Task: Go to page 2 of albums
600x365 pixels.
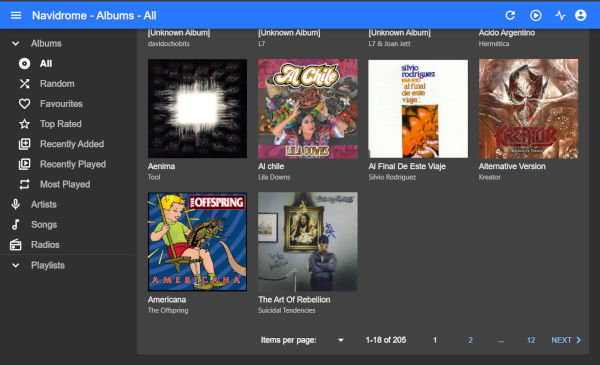Action: pyautogui.click(x=470, y=340)
